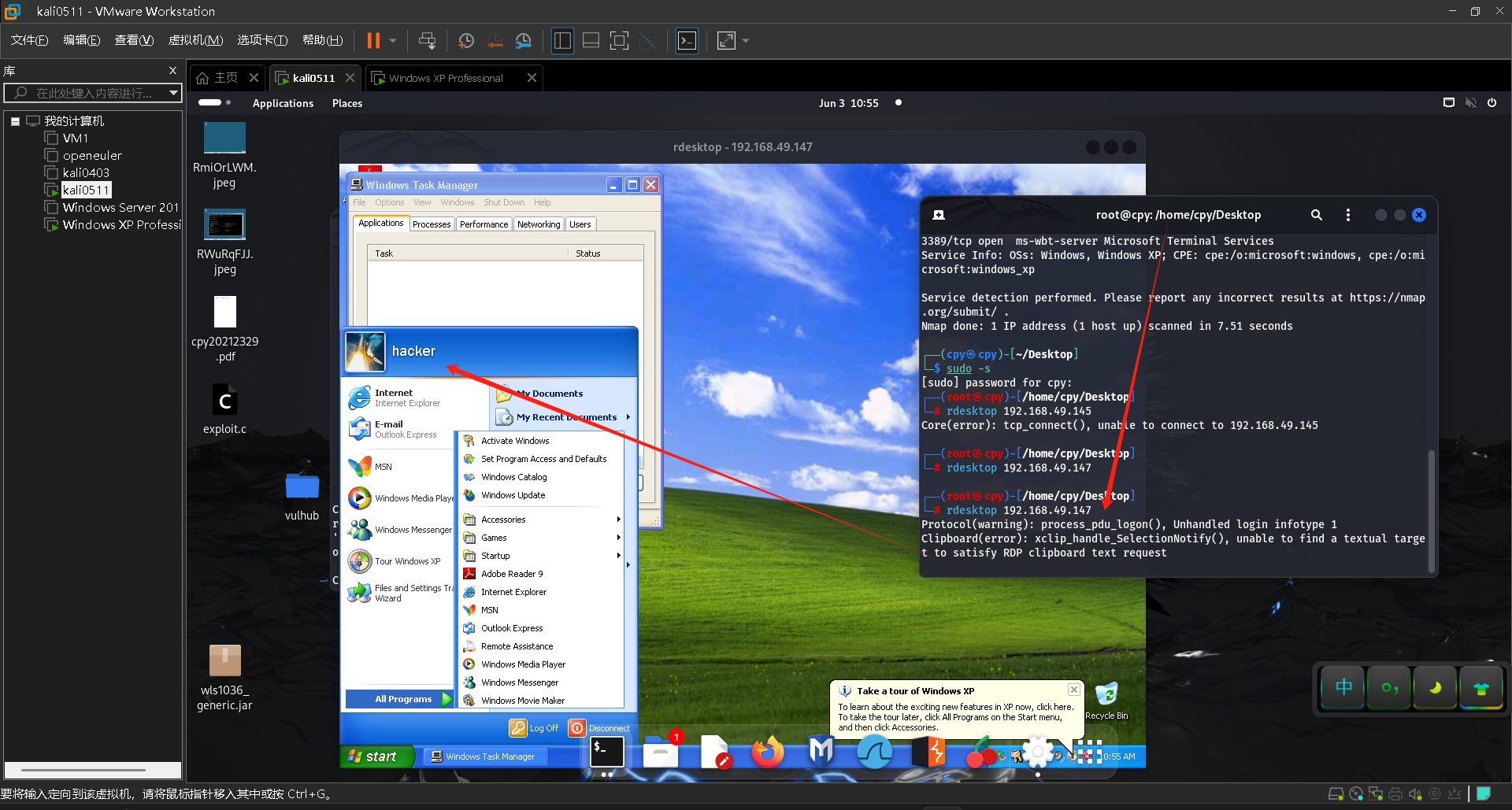Select openeuler in the library tree

pyautogui.click(x=92, y=155)
